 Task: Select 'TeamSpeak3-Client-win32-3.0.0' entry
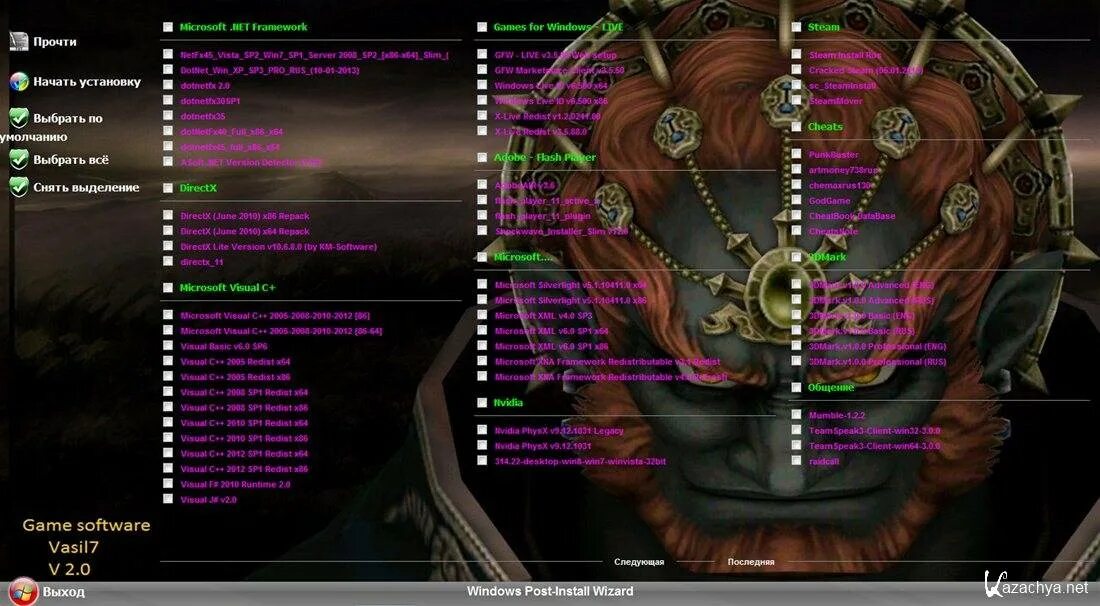[874, 431]
